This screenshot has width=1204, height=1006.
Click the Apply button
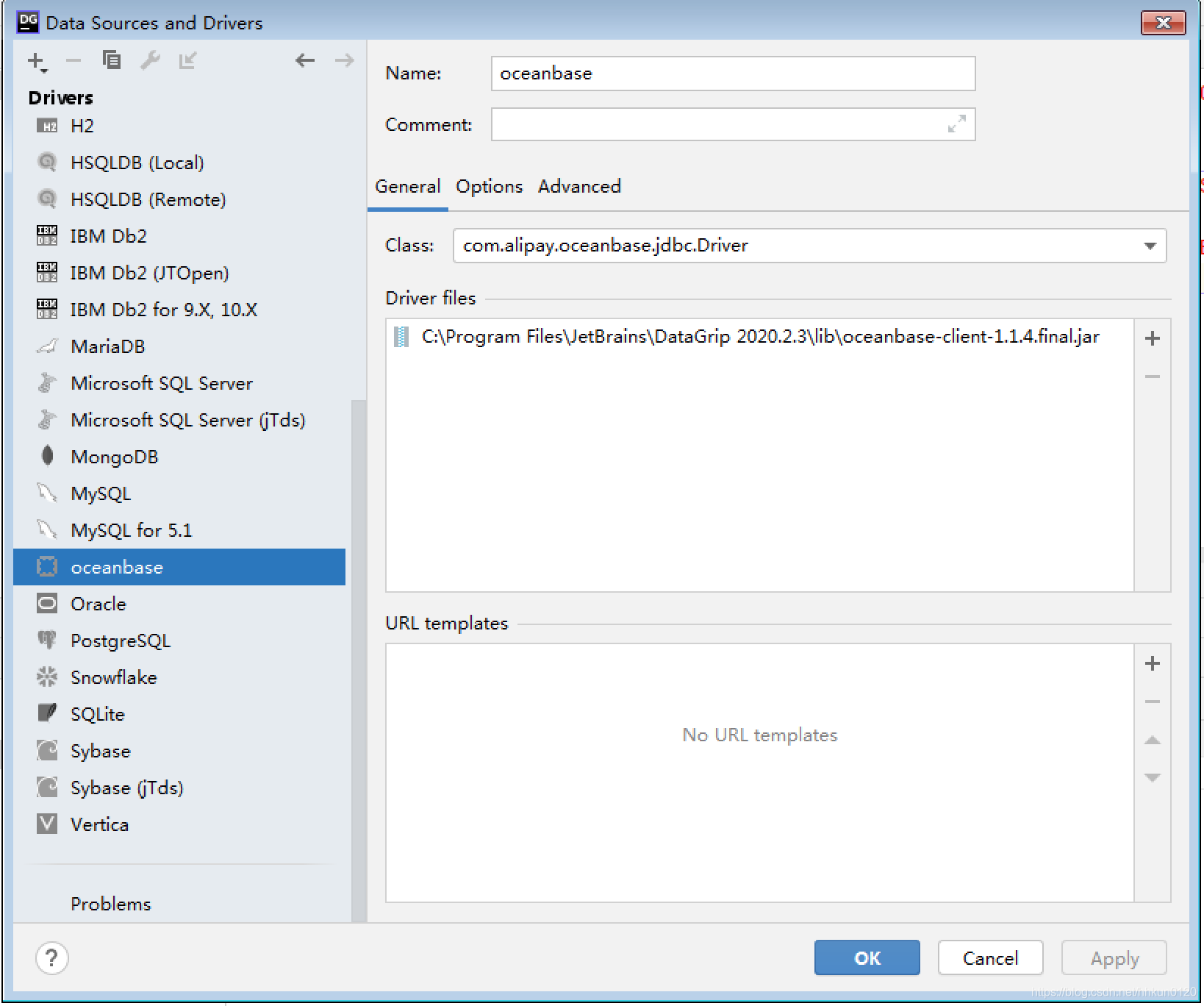click(x=1114, y=958)
